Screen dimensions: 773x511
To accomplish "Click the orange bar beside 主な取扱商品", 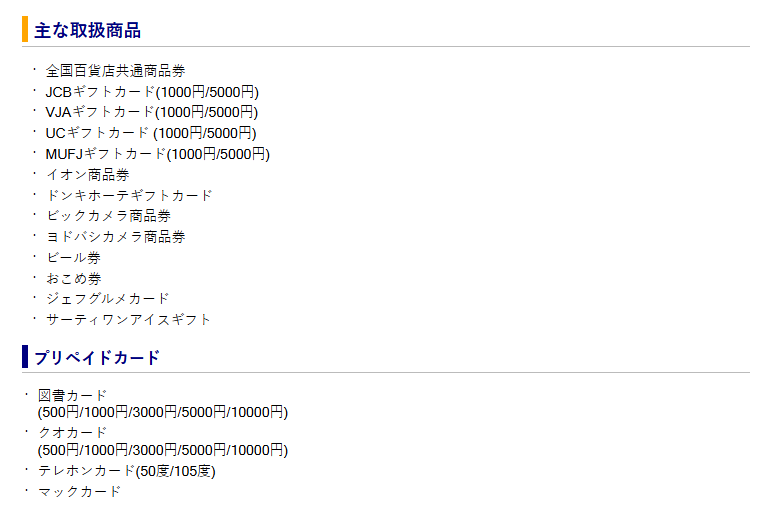I will [x=24, y=30].
